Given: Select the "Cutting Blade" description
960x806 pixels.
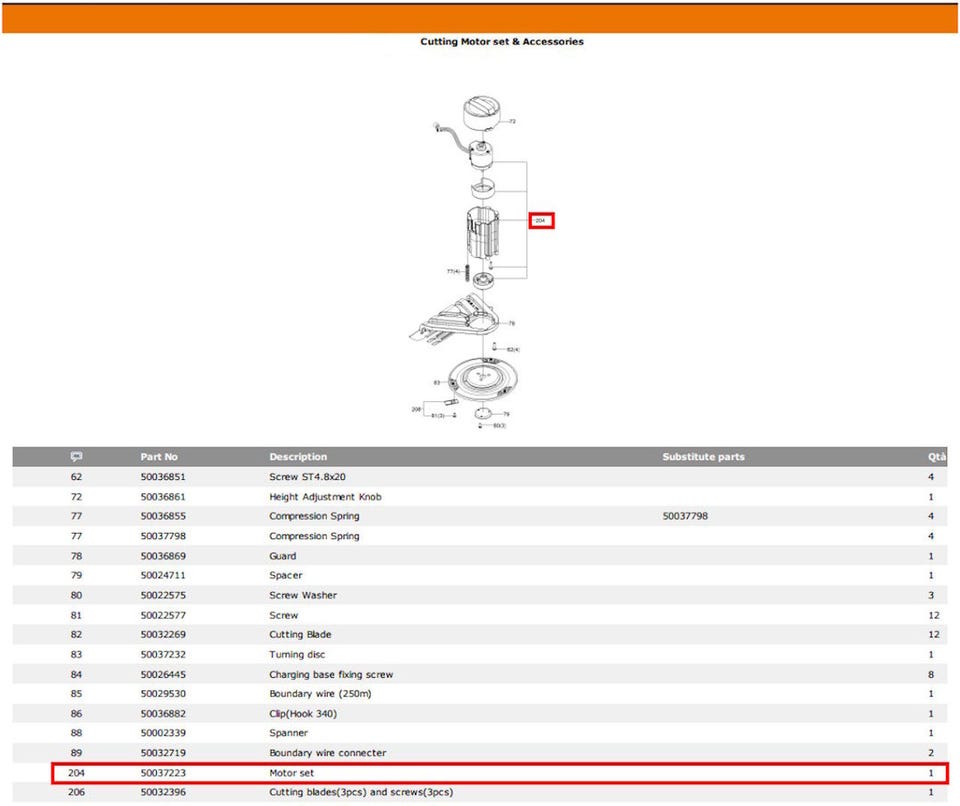Looking at the screenshot, I should pyautogui.click(x=300, y=635).
